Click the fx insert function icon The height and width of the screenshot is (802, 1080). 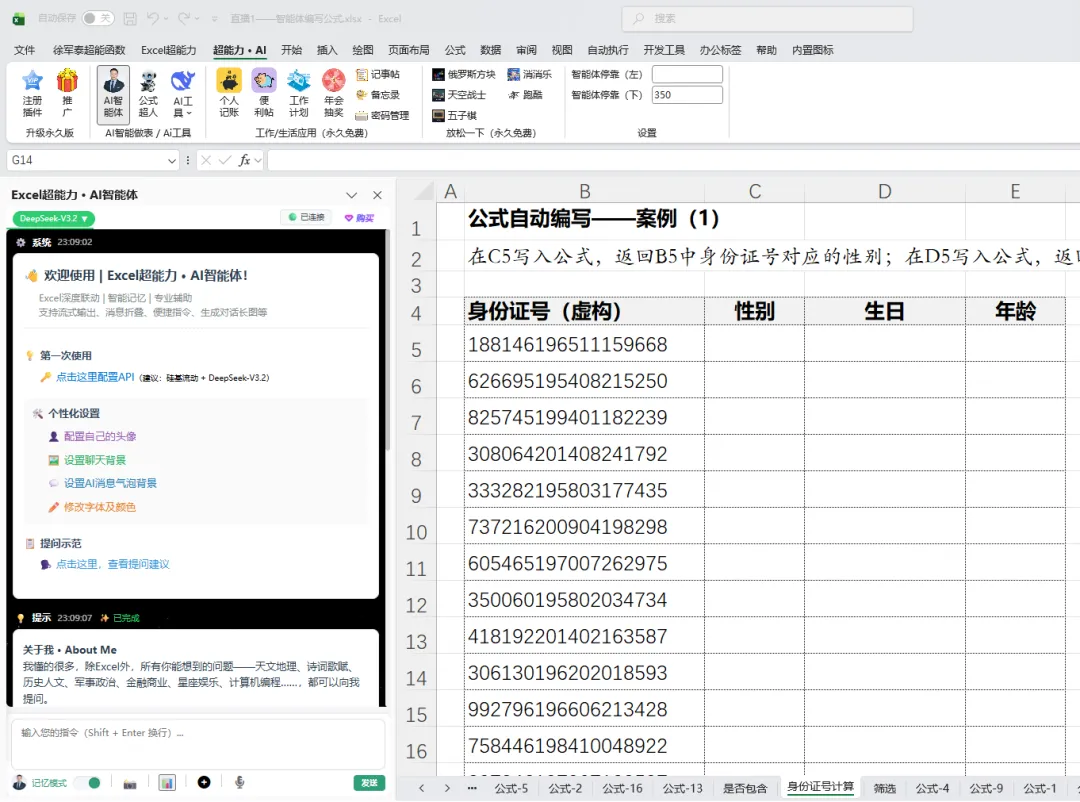(x=244, y=161)
